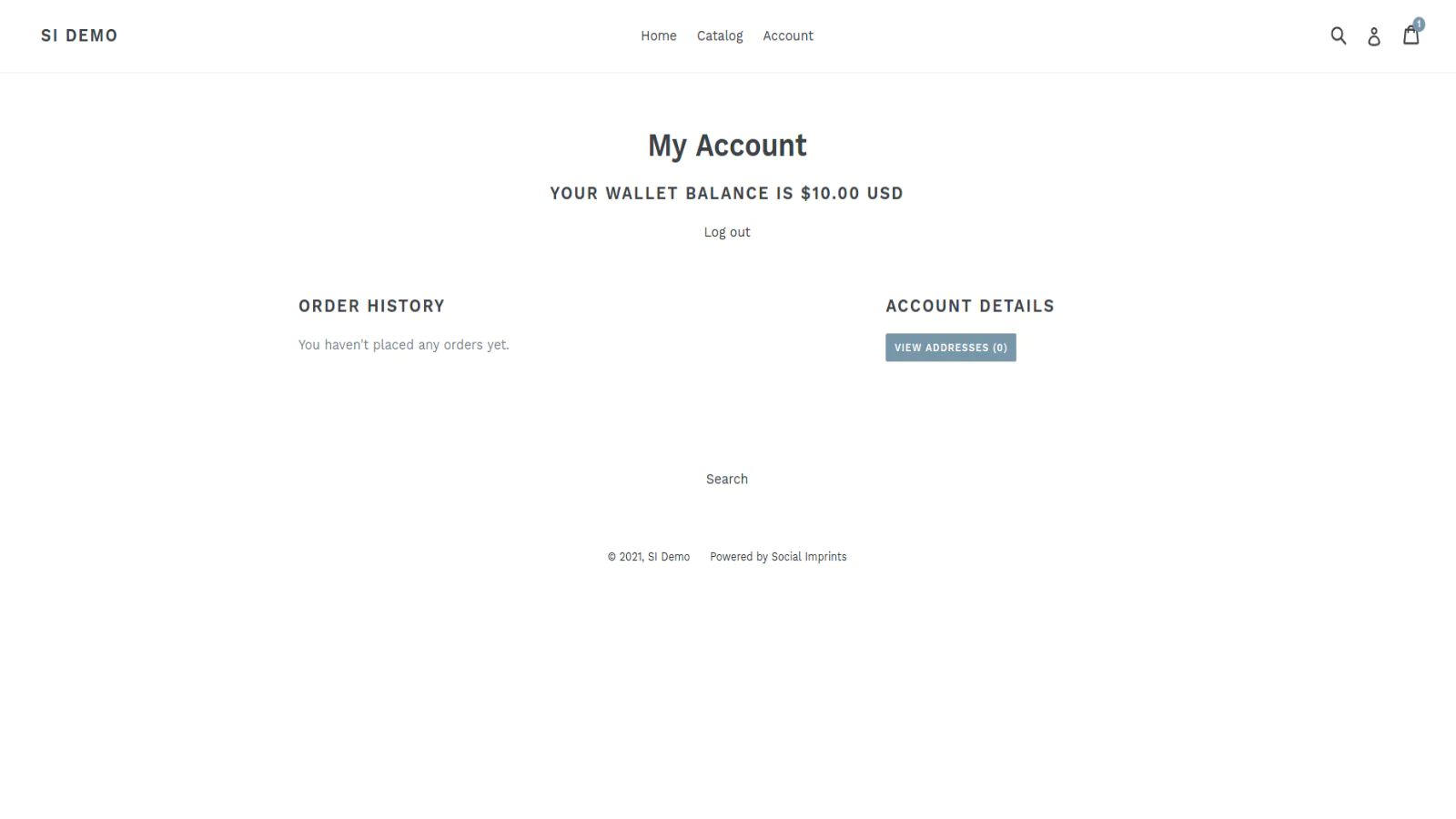Image resolution: width=1456 pixels, height=819 pixels.
Task: Go to the Home menu item
Action: (x=658, y=35)
